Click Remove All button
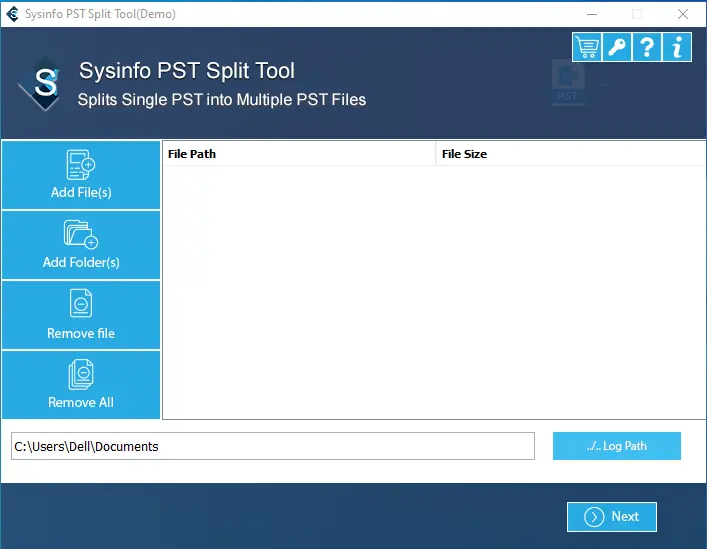 (x=81, y=385)
